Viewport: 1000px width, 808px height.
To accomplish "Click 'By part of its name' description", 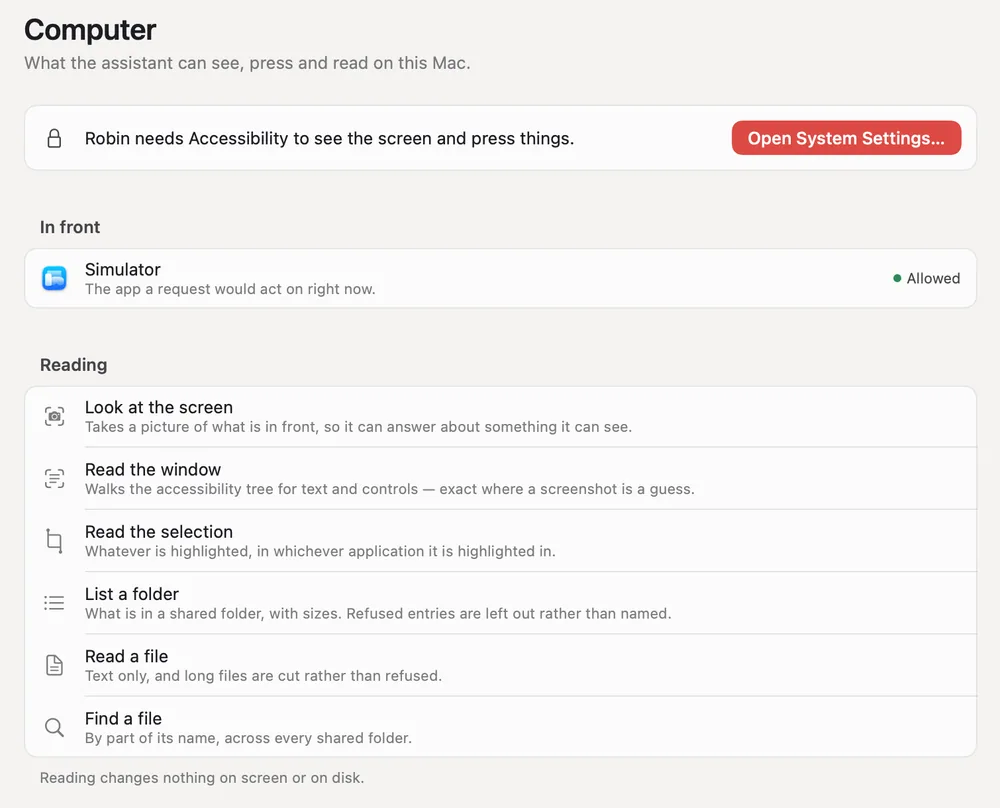I will tap(249, 738).
